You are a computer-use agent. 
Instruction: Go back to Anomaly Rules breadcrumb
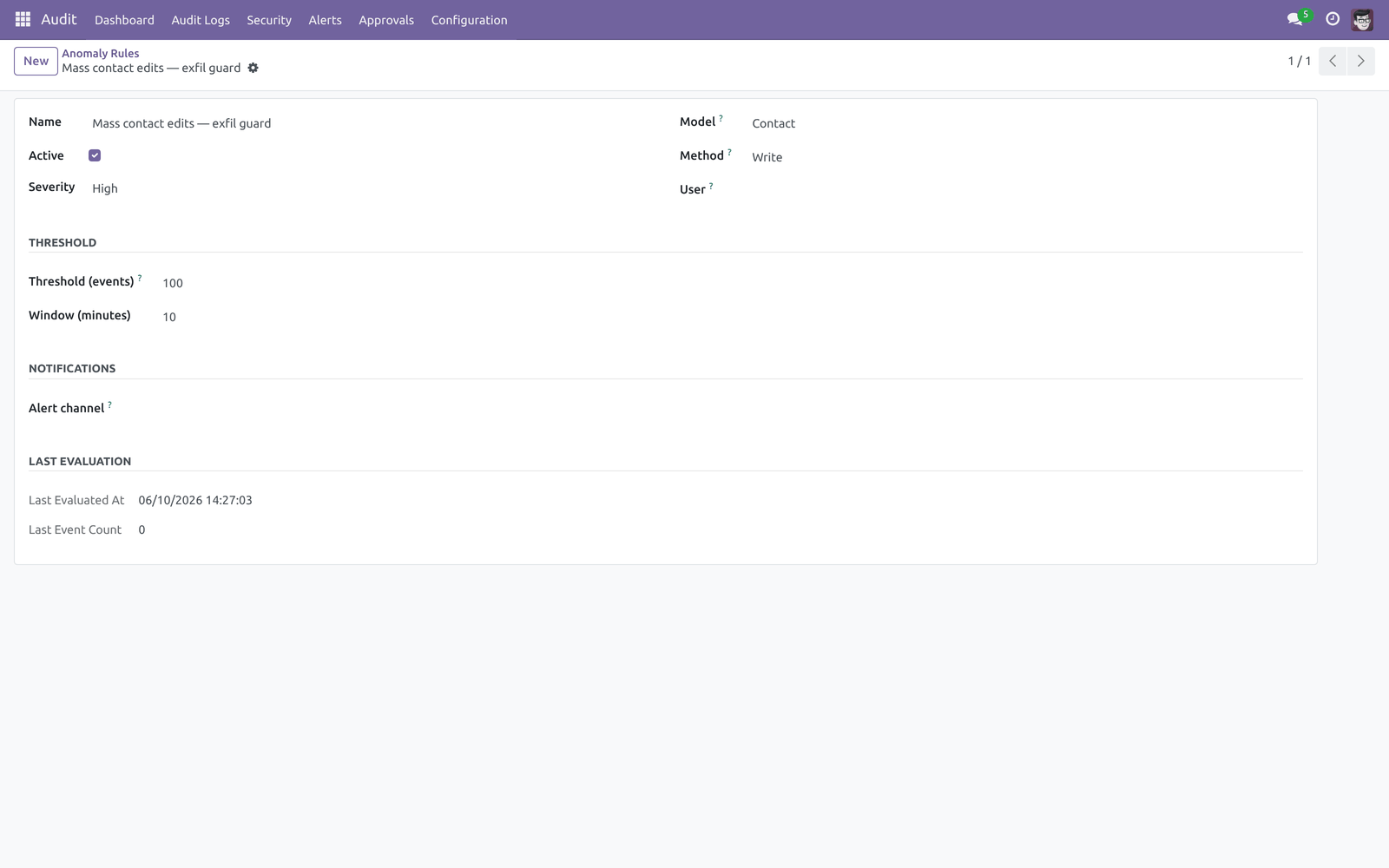100,53
